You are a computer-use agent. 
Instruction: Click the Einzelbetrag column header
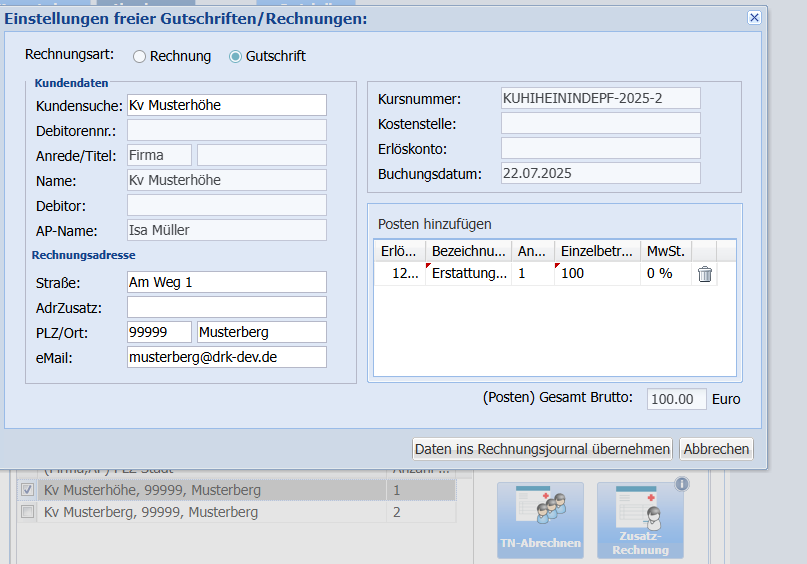[597, 250]
